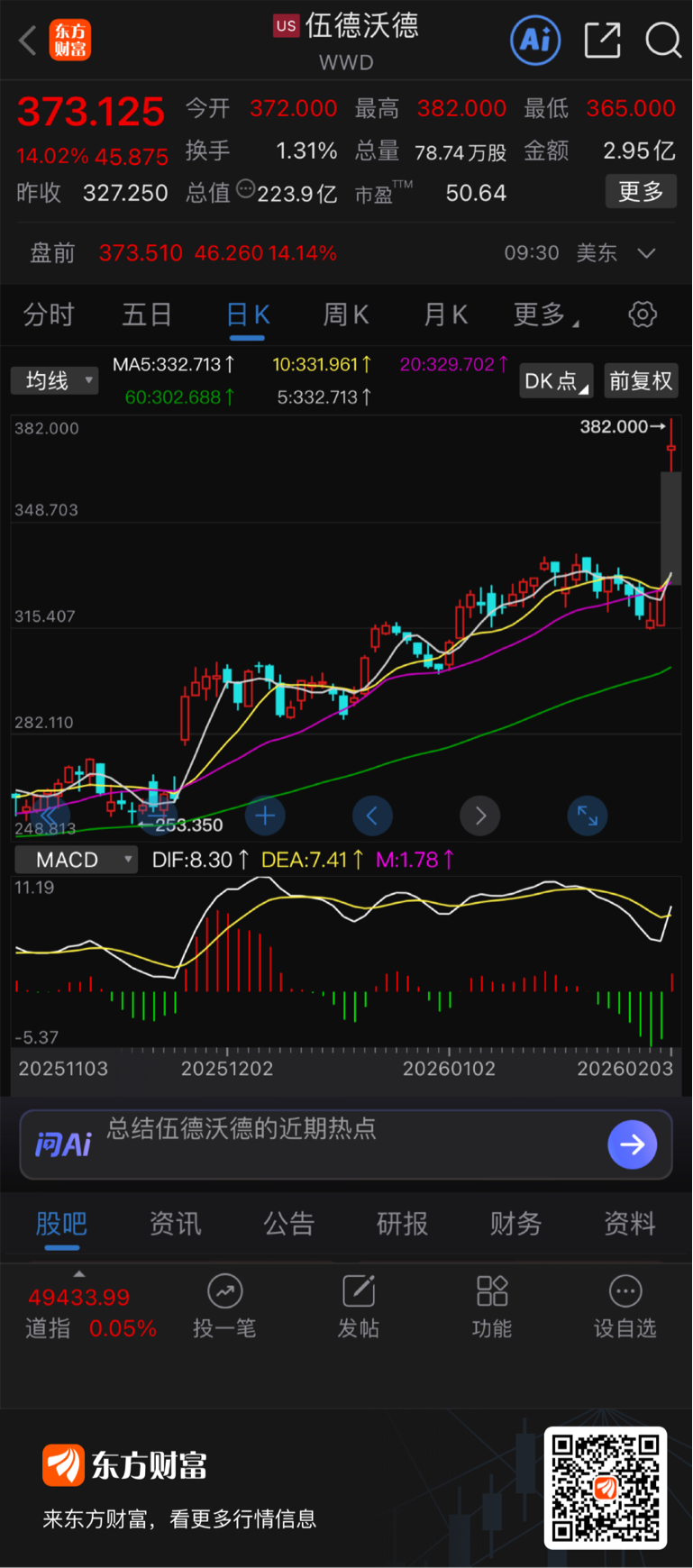Open the 公告 tab

[x=288, y=1224]
